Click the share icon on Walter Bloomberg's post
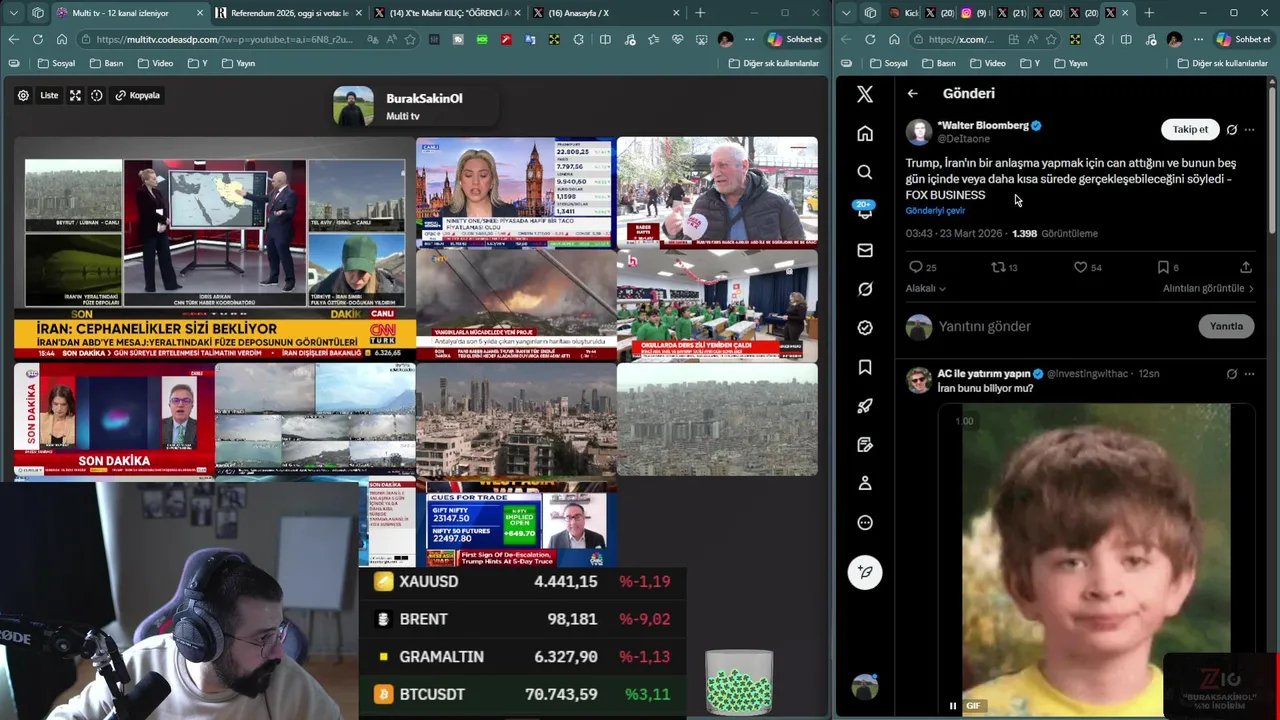The width and height of the screenshot is (1280, 720). coord(1245,267)
